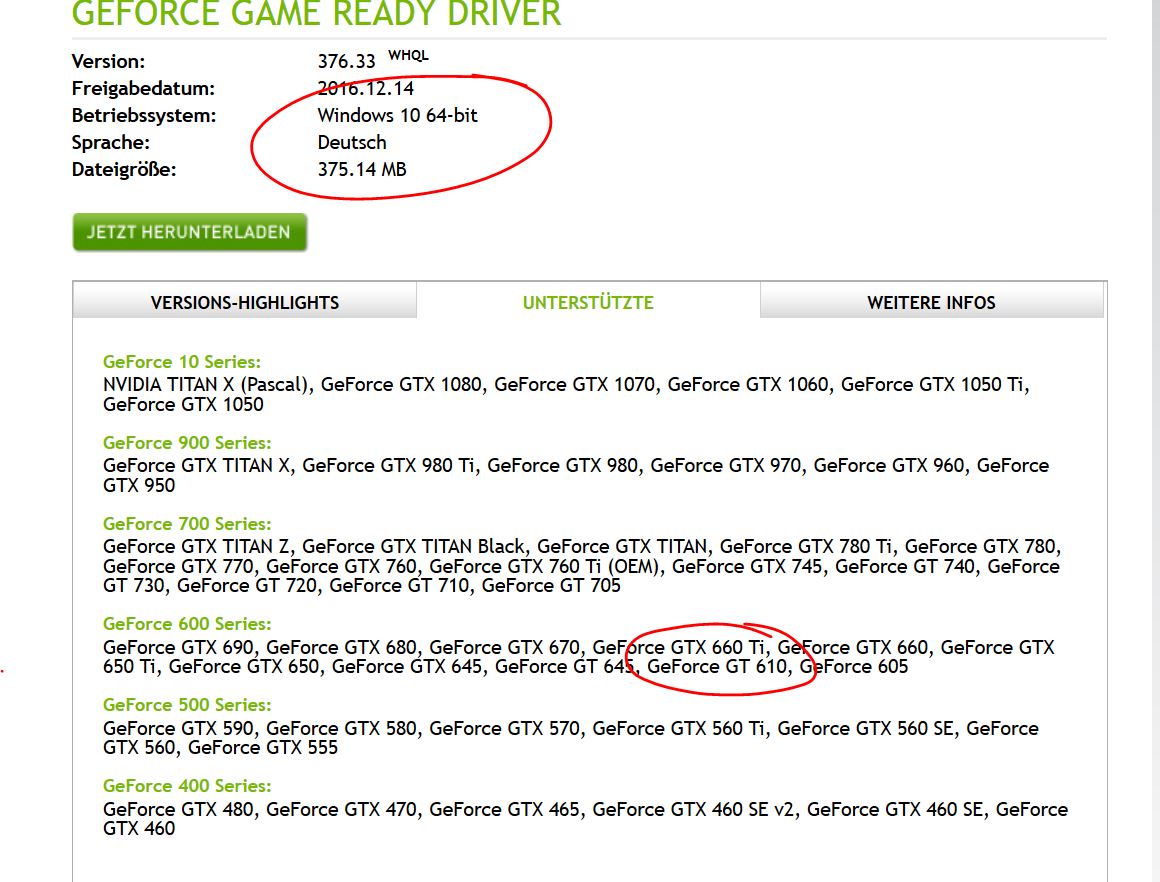The width and height of the screenshot is (1160, 882).
Task: Click the GeForce 600 Series heading
Action: (187, 624)
